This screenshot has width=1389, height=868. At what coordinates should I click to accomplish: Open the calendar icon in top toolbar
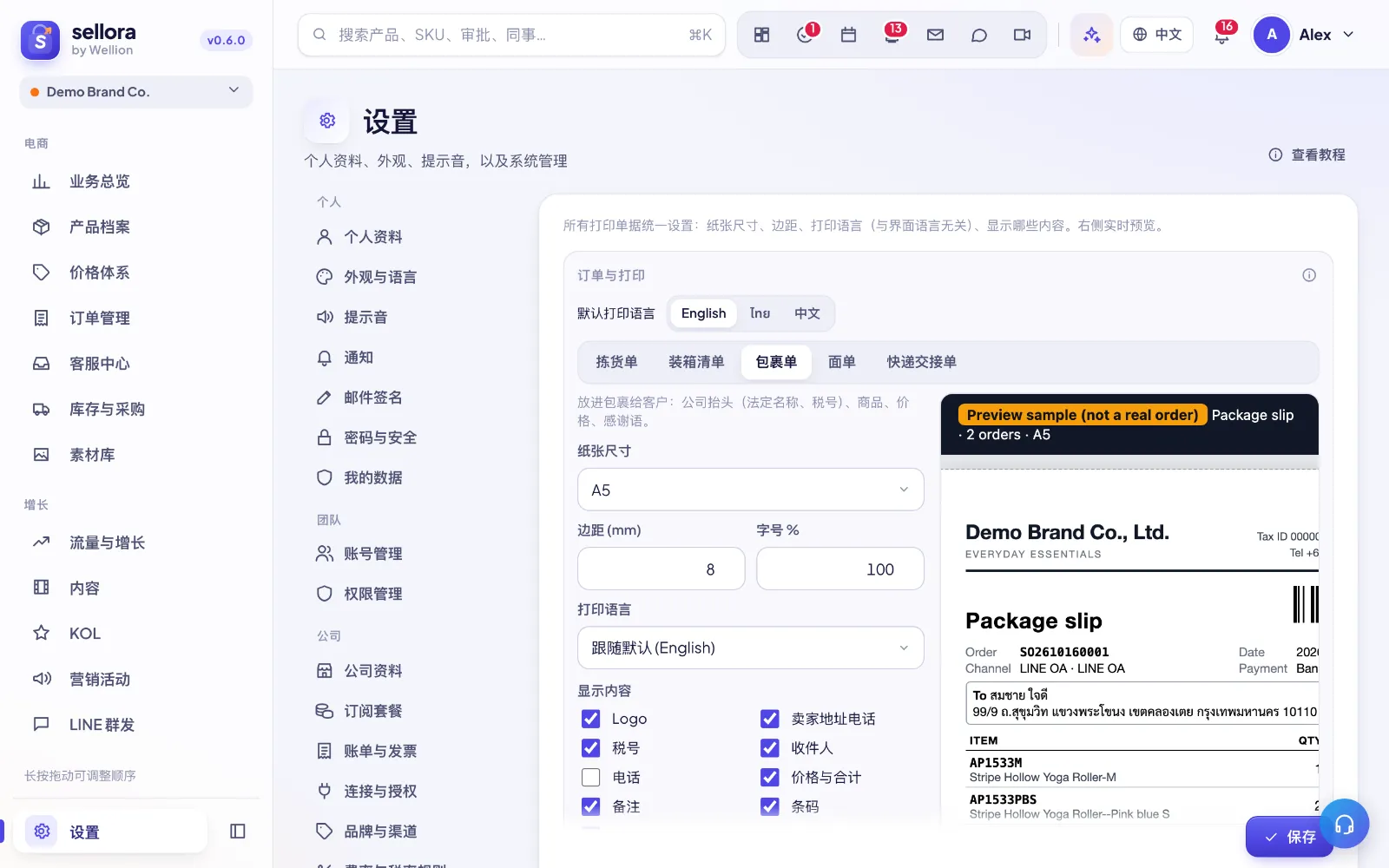tap(849, 35)
